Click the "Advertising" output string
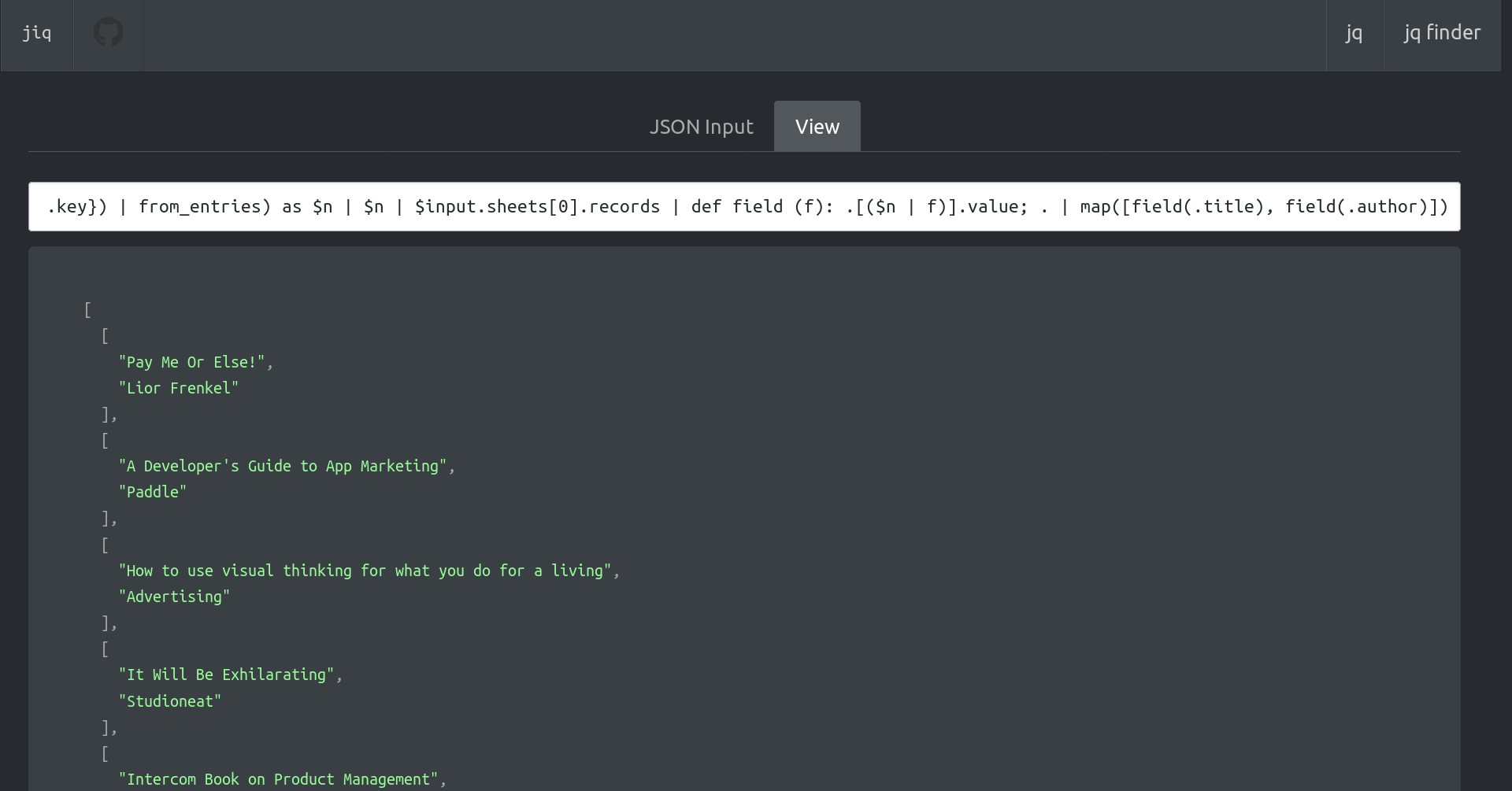 (174, 597)
